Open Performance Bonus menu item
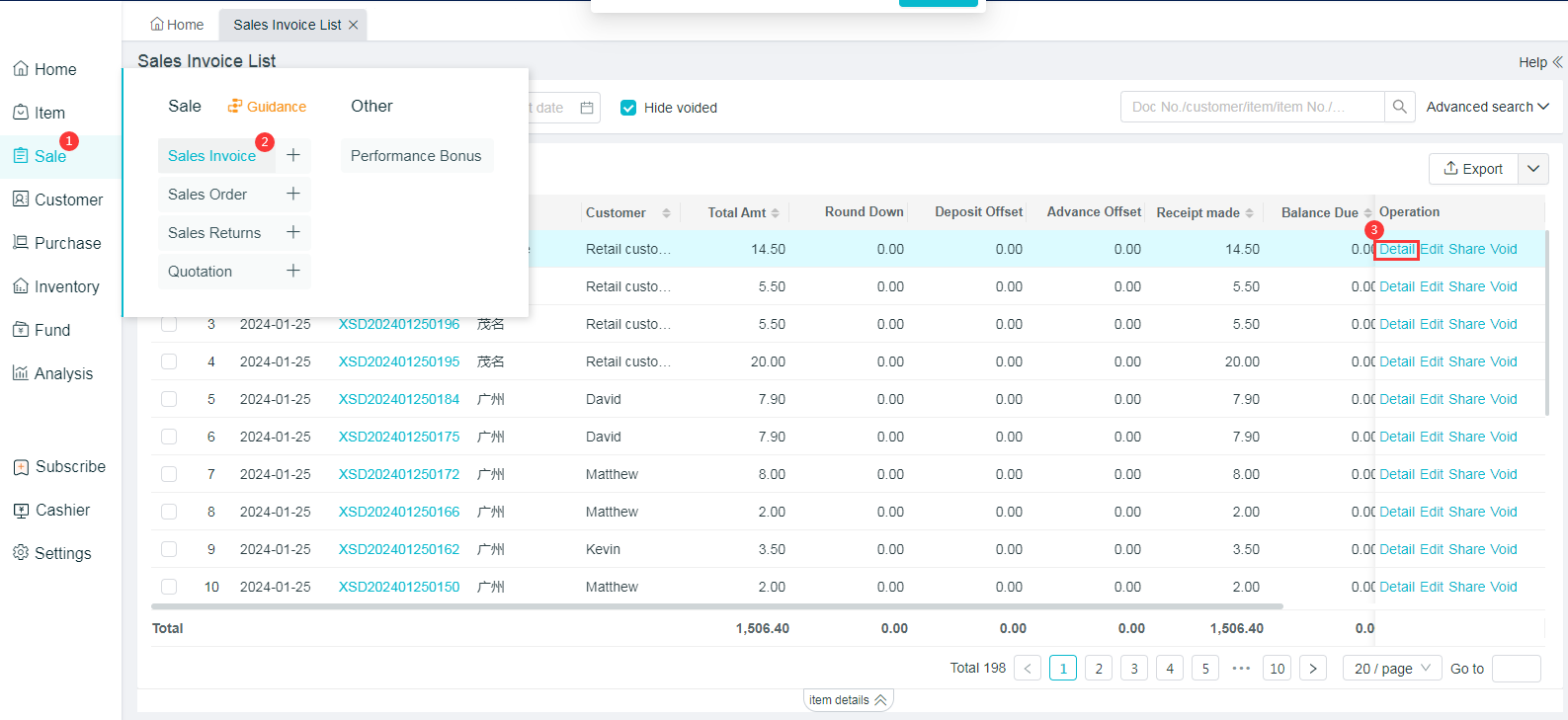This screenshot has width=1568, height=720. click(416, 156)
